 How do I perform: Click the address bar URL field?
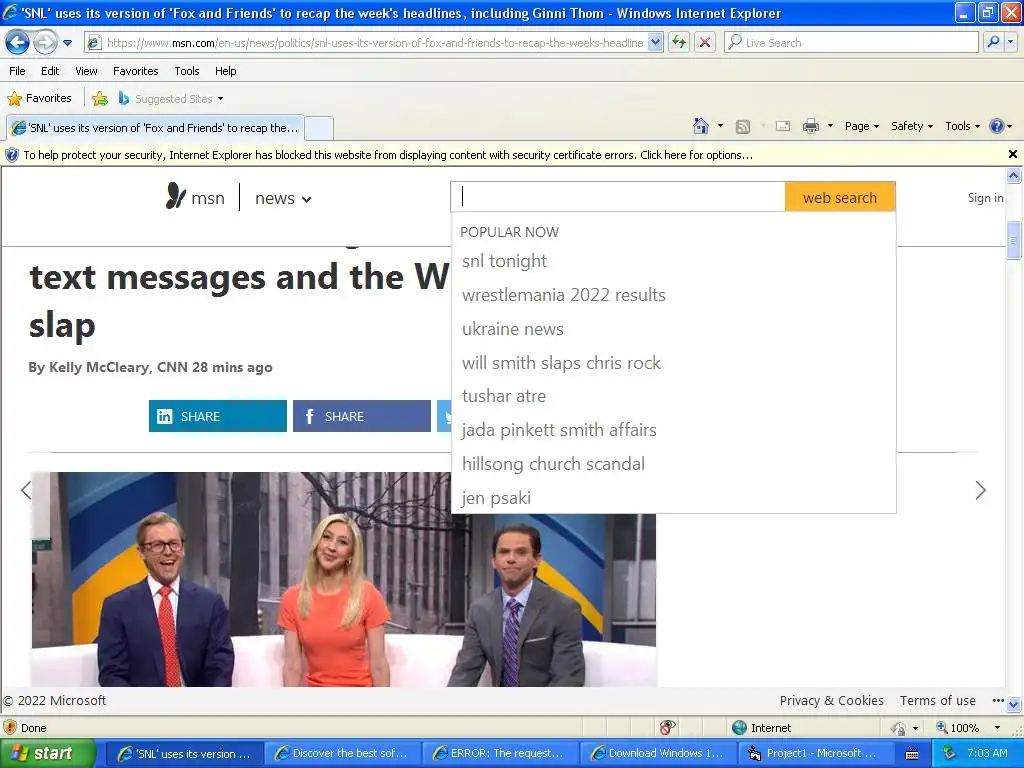pos(374,42)
